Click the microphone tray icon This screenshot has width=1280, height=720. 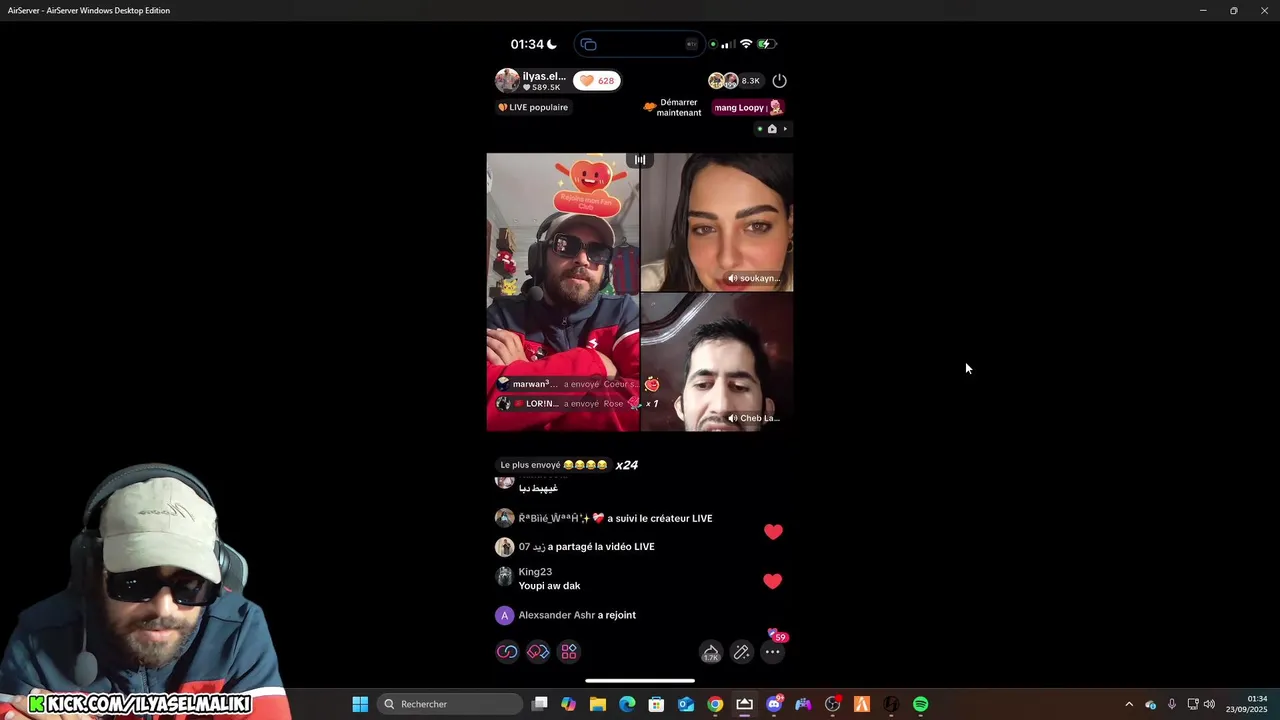click(x=1172, y=704)
